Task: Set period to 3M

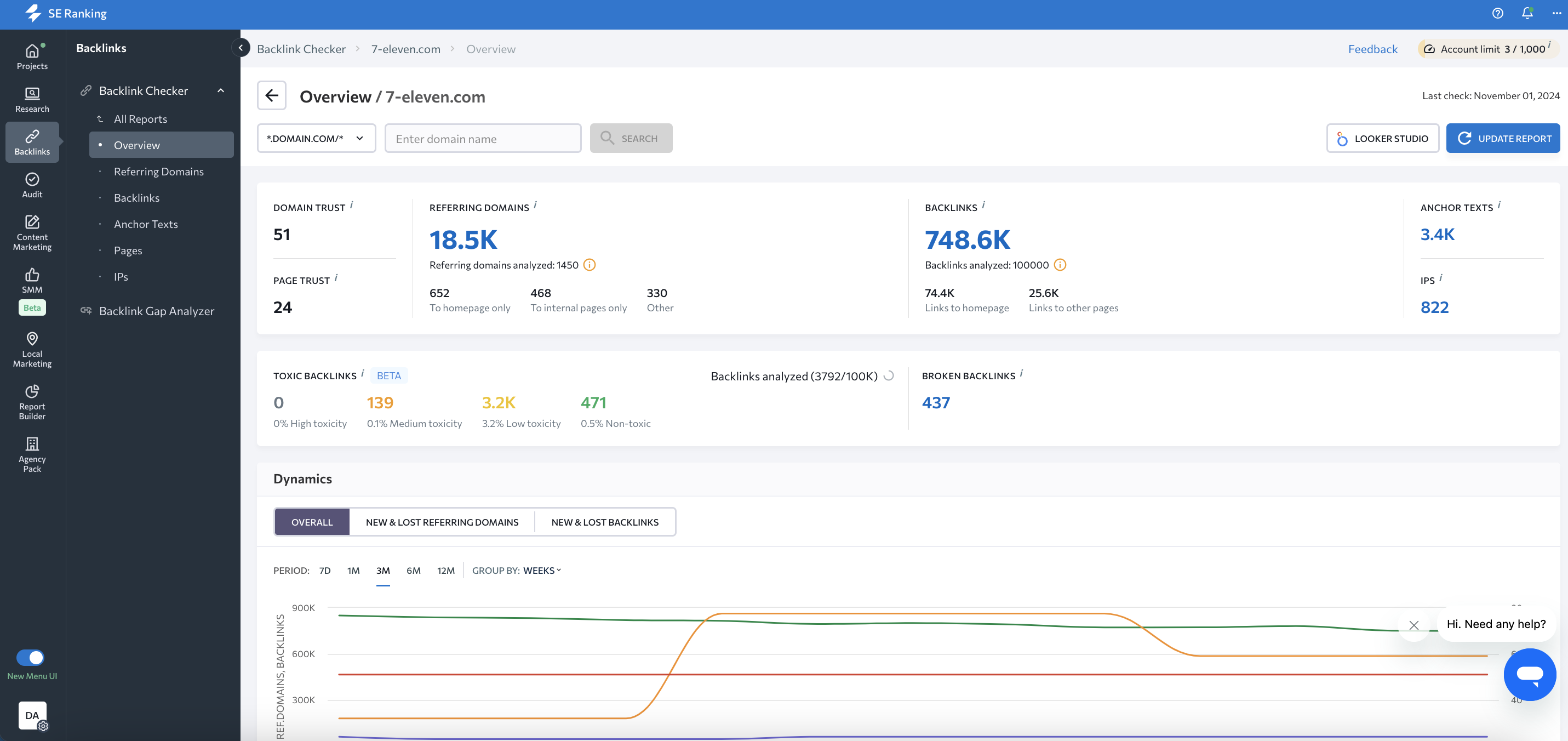Action: click(x=383, y=571)
